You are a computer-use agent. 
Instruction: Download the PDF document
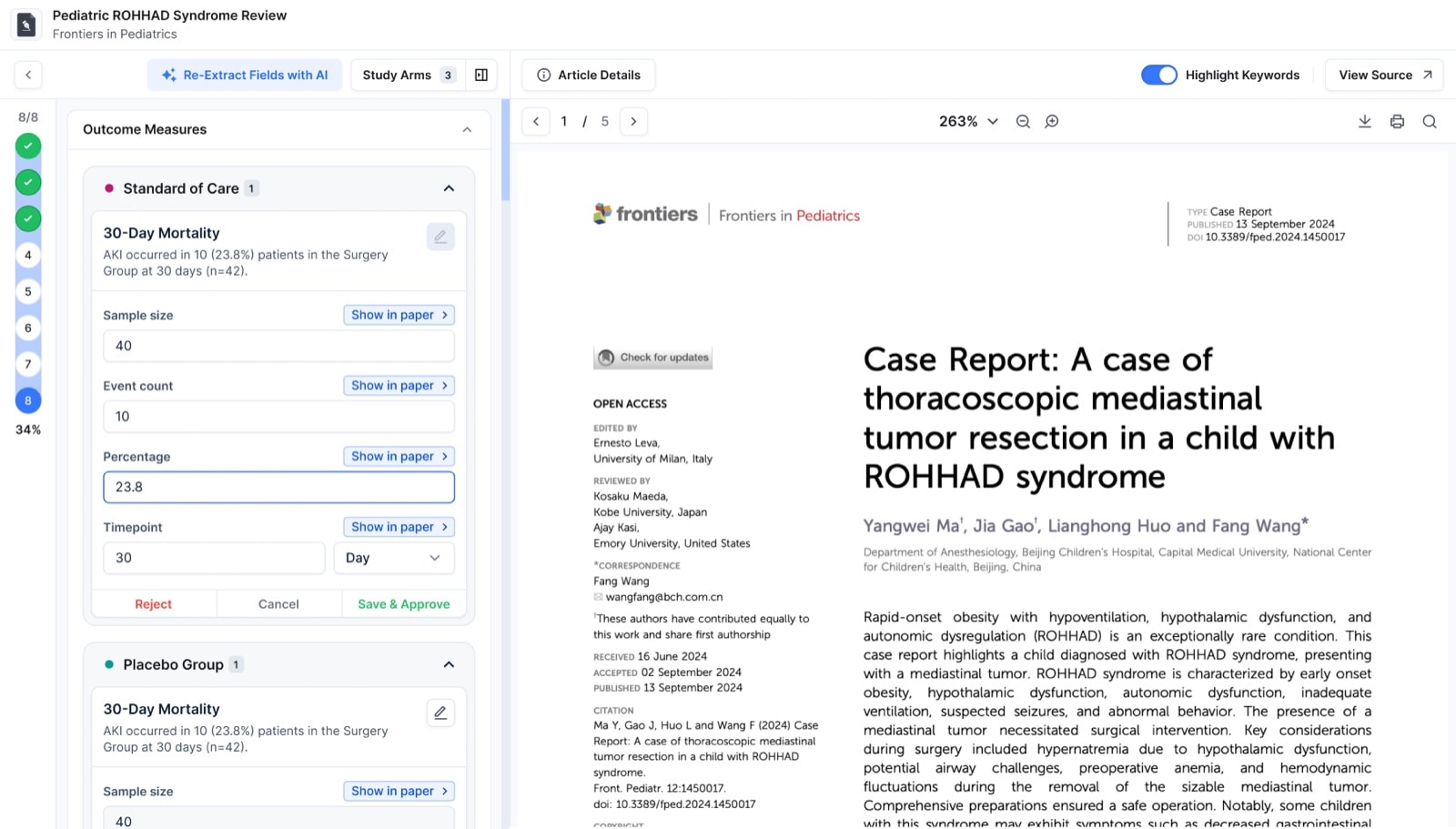tap(1365, 121)
